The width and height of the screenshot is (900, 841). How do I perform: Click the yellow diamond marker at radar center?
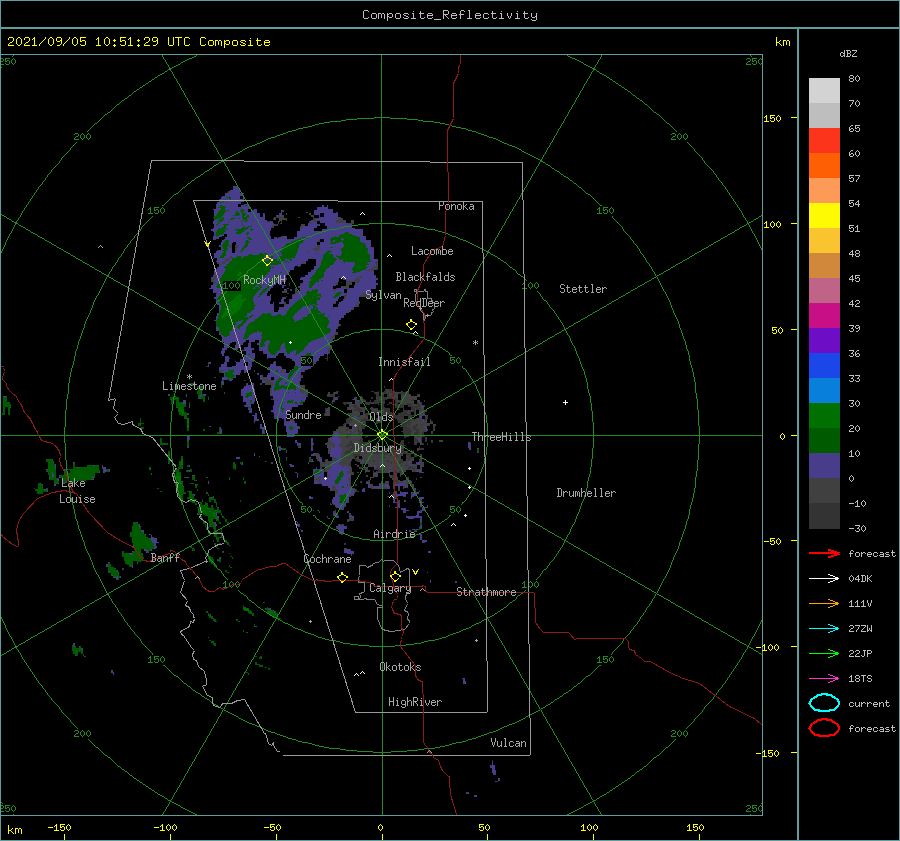coord(382,435)
